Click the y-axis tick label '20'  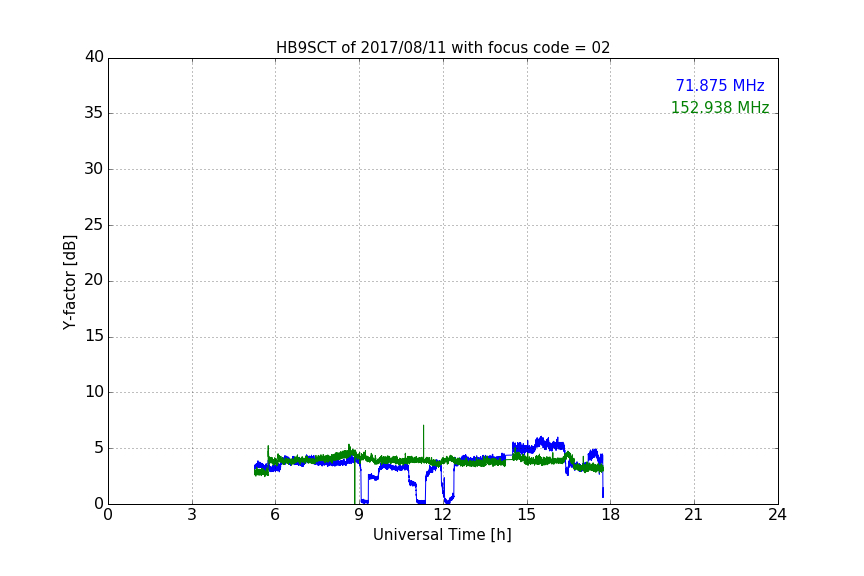pyautogui.click(x=94, y=281)
